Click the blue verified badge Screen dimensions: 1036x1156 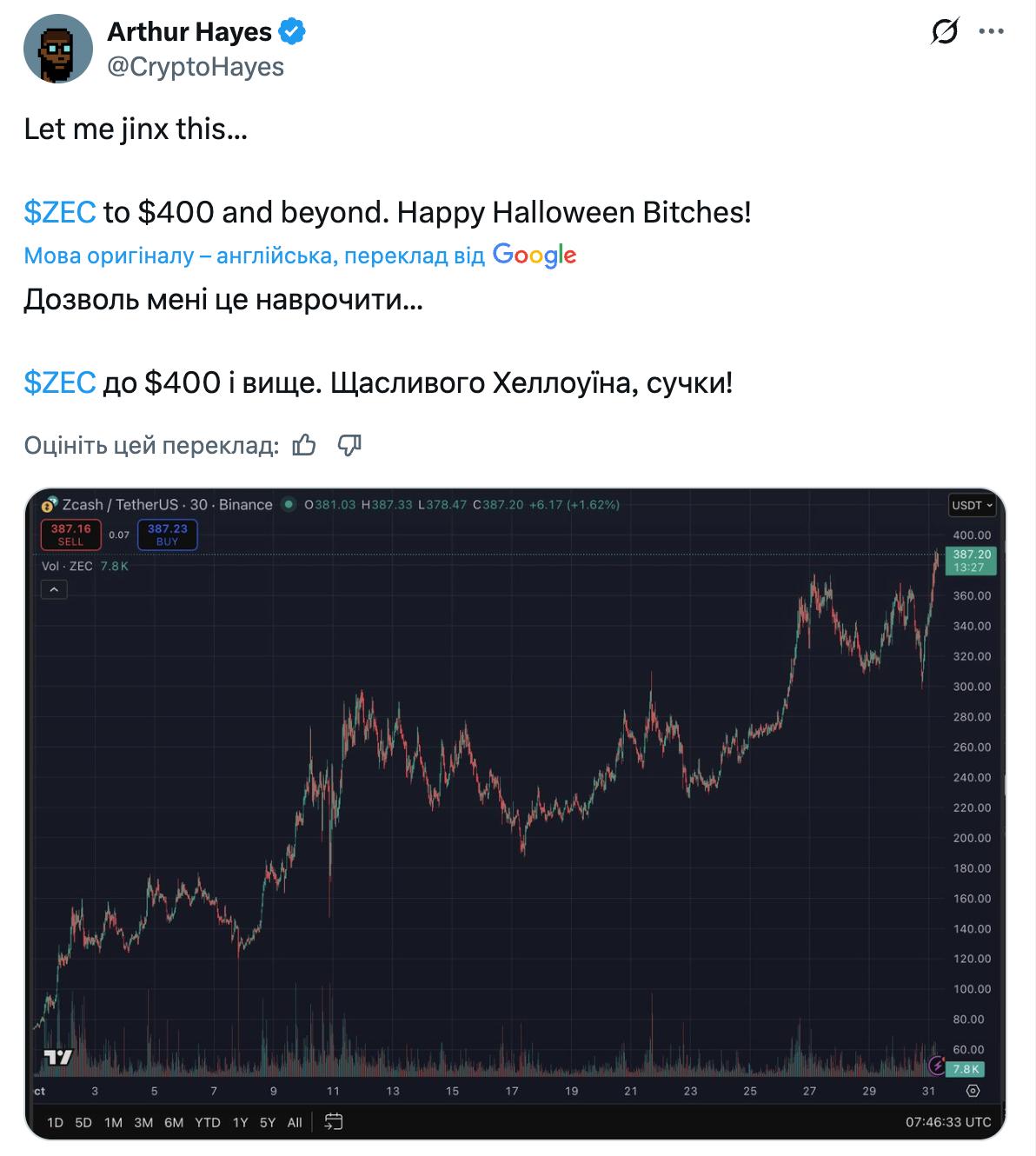[x=292, y=32]
